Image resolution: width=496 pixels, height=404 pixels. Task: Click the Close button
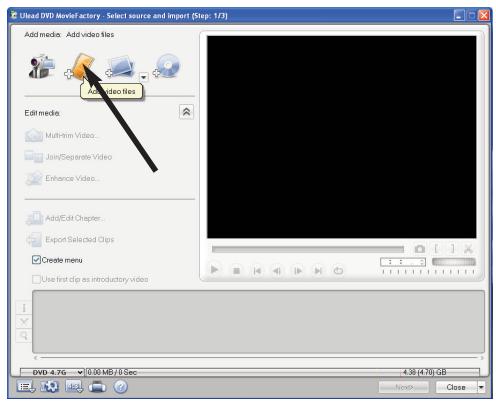pos(456,387)
